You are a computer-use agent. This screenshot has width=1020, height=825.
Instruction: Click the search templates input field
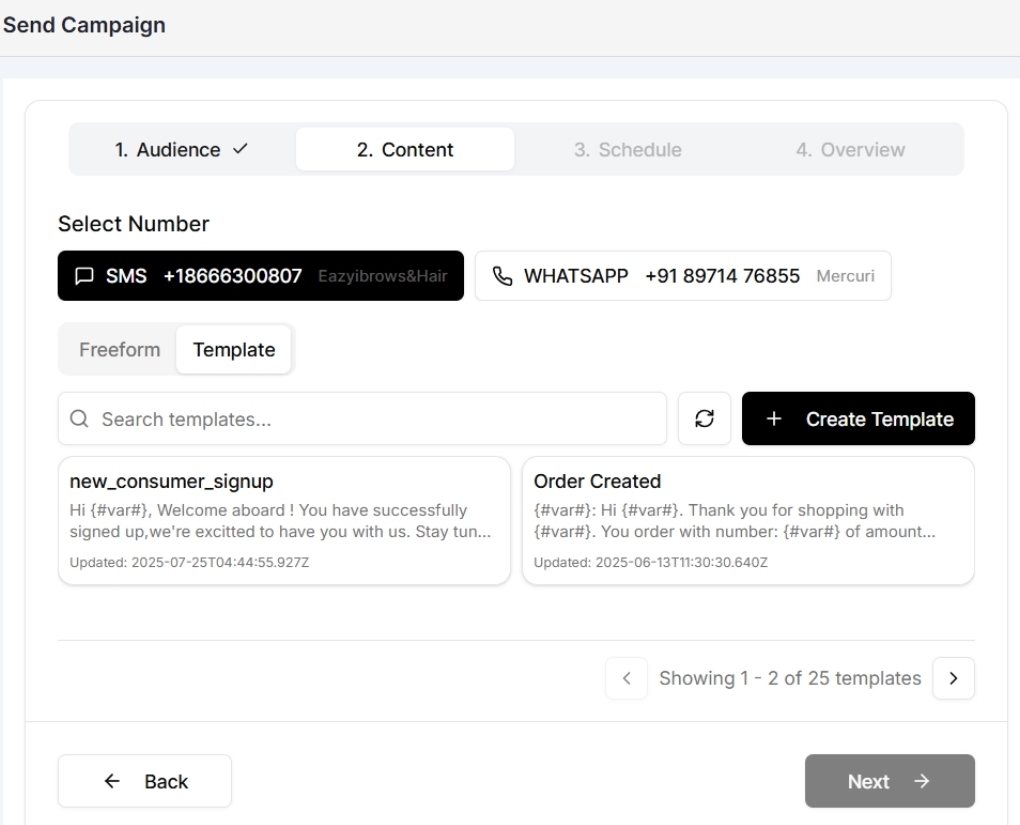pos(360,418)
